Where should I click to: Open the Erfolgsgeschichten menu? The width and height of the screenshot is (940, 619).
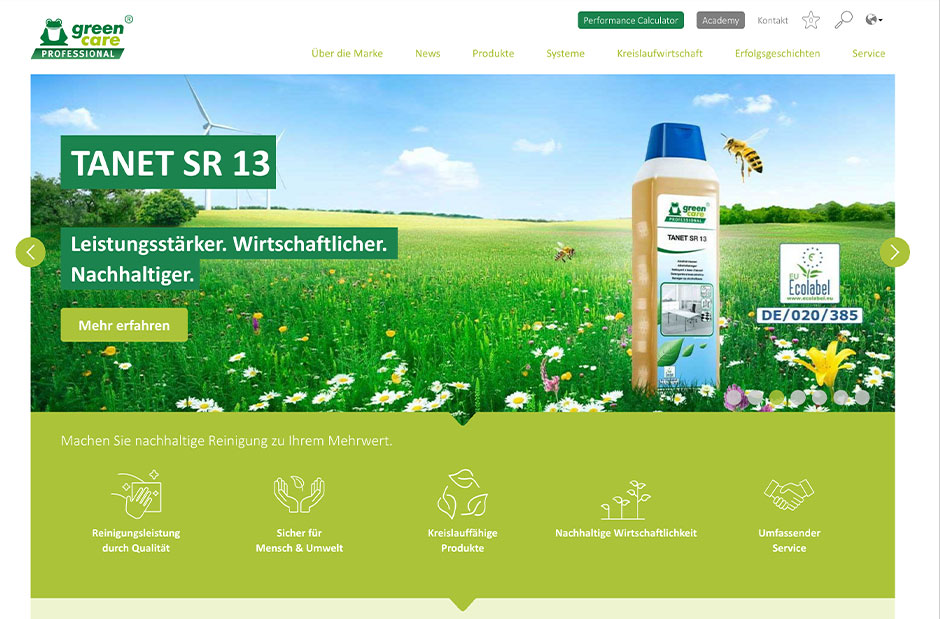pyautogui.click(x=778, y=53)
